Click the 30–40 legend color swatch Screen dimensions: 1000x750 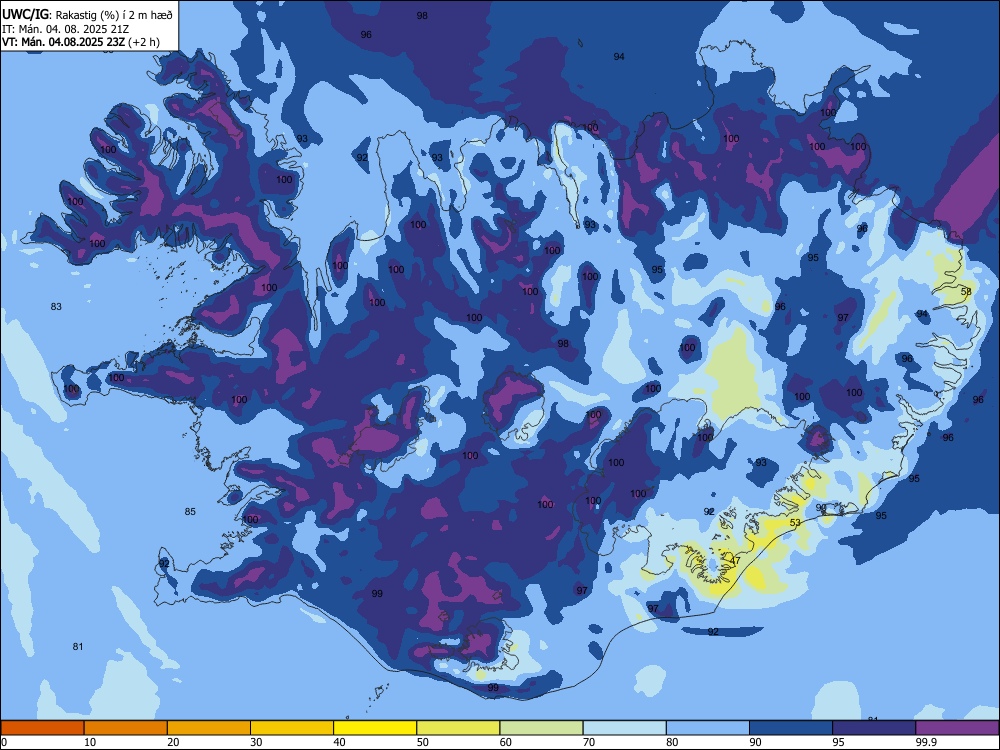click(292, 728)
